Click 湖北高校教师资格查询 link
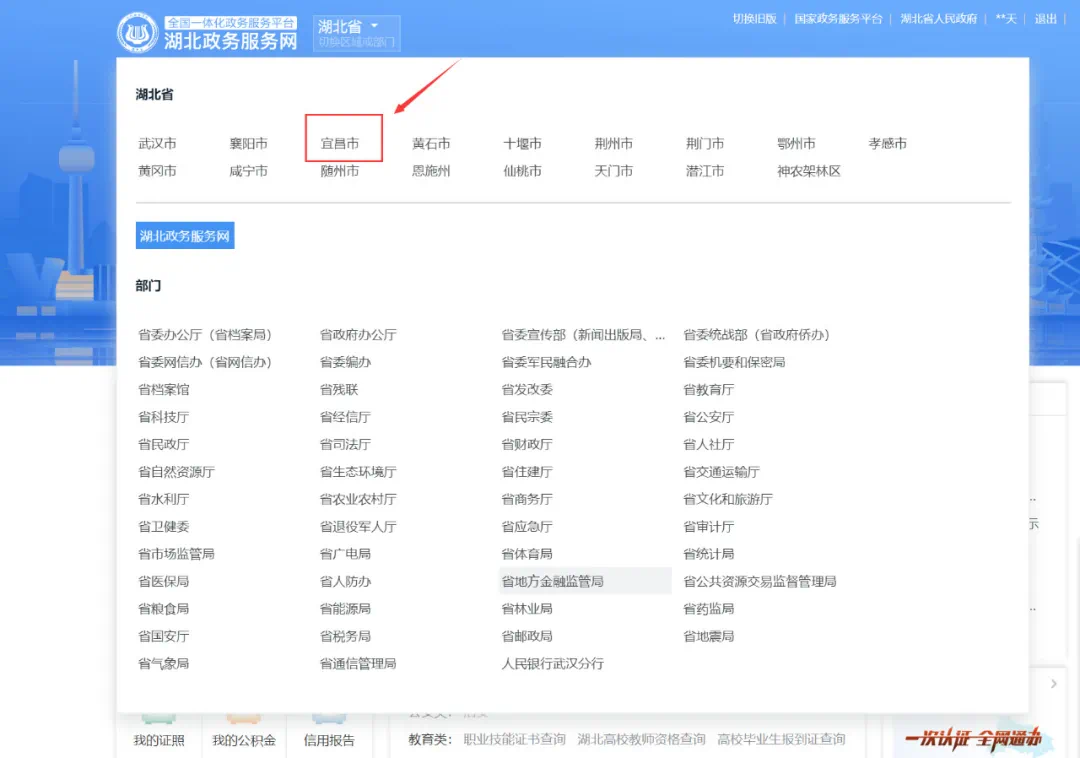Image resolution: width=1080 pixels, height=758 pixels. (641, 740)
